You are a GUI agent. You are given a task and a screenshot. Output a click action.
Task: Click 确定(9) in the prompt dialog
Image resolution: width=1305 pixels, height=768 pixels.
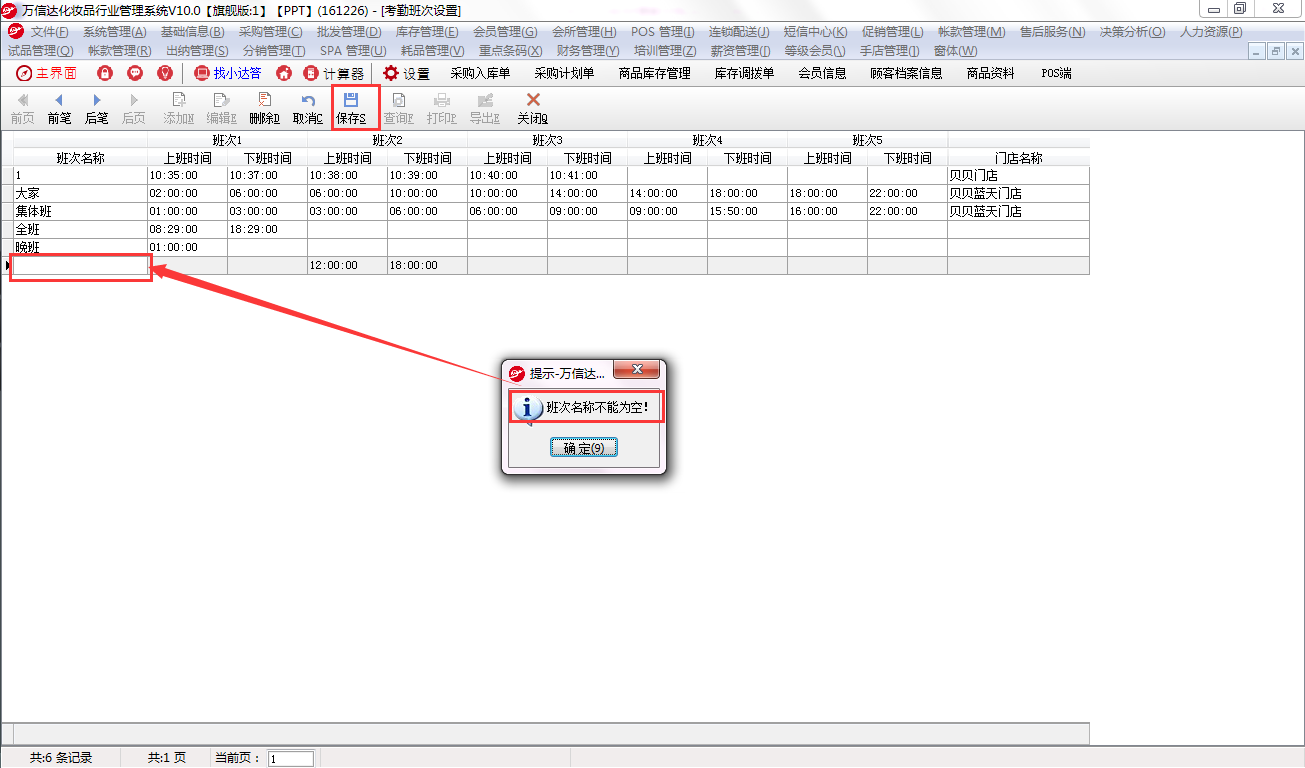584,448
